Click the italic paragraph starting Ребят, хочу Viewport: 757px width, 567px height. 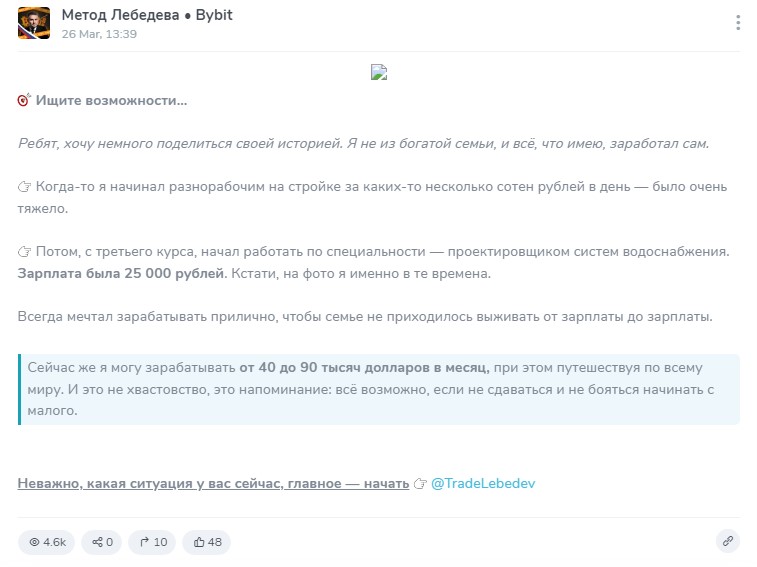363,144
